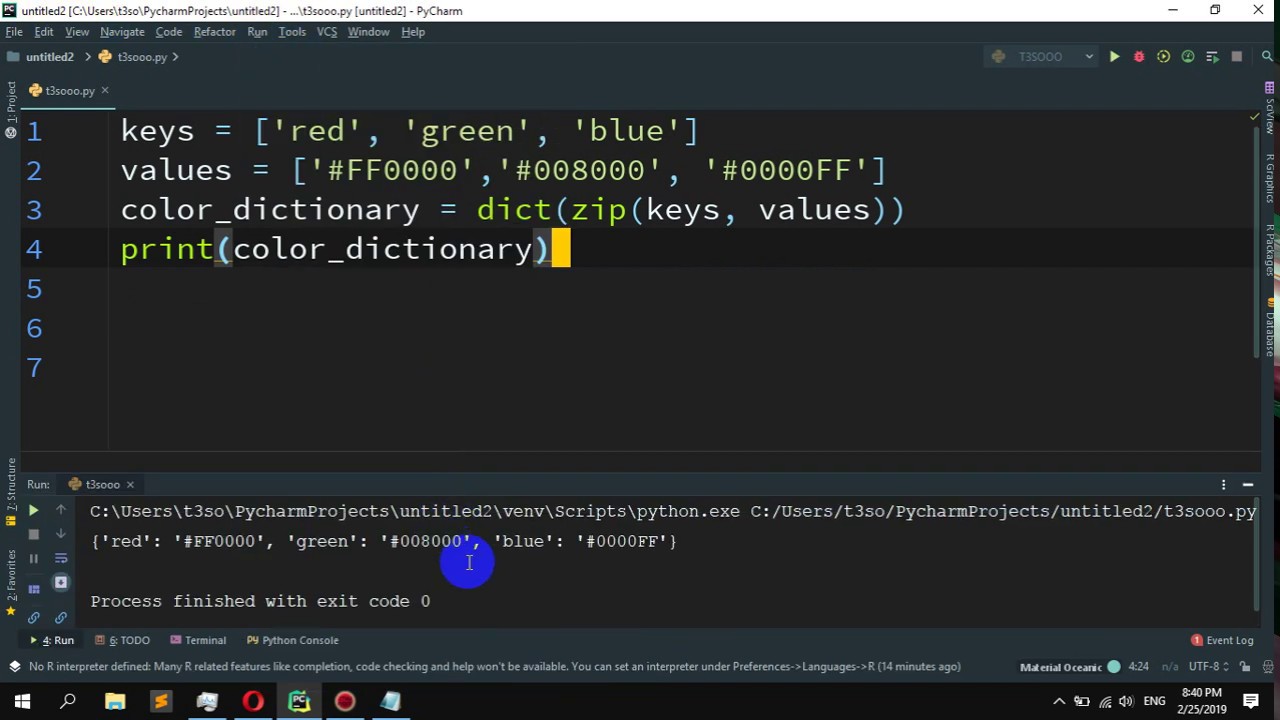Click the tool window quick access icon
This screenshot has height=720, width=1280.
click(14, 667)
